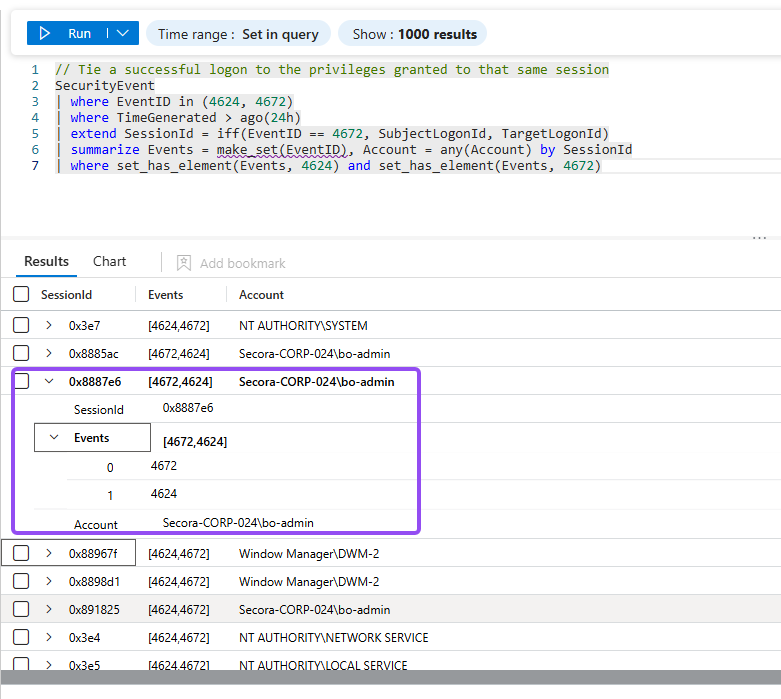The width and height of the screenshot is (781, 699).
Task: Sort by the Account column header
Action: (261, 295)
